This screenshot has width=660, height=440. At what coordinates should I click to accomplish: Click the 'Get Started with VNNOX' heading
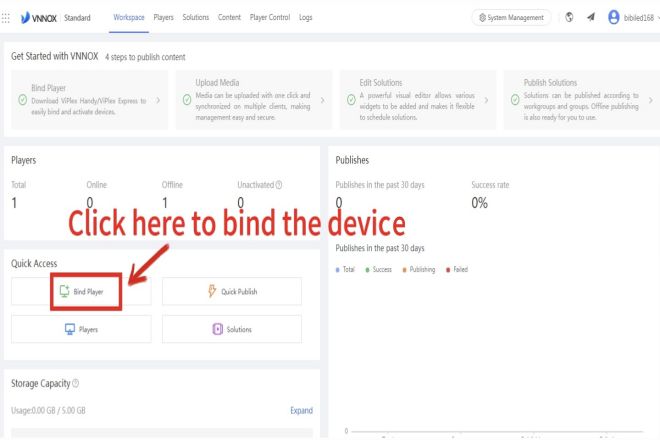coord(55,56)
